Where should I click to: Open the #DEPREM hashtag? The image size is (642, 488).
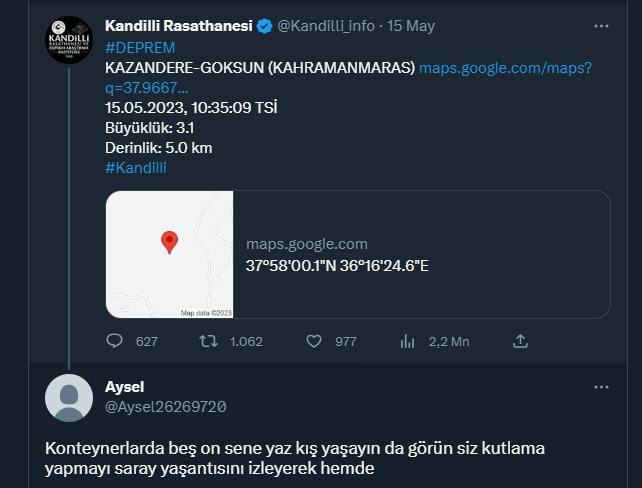click(x=140, y=48)
